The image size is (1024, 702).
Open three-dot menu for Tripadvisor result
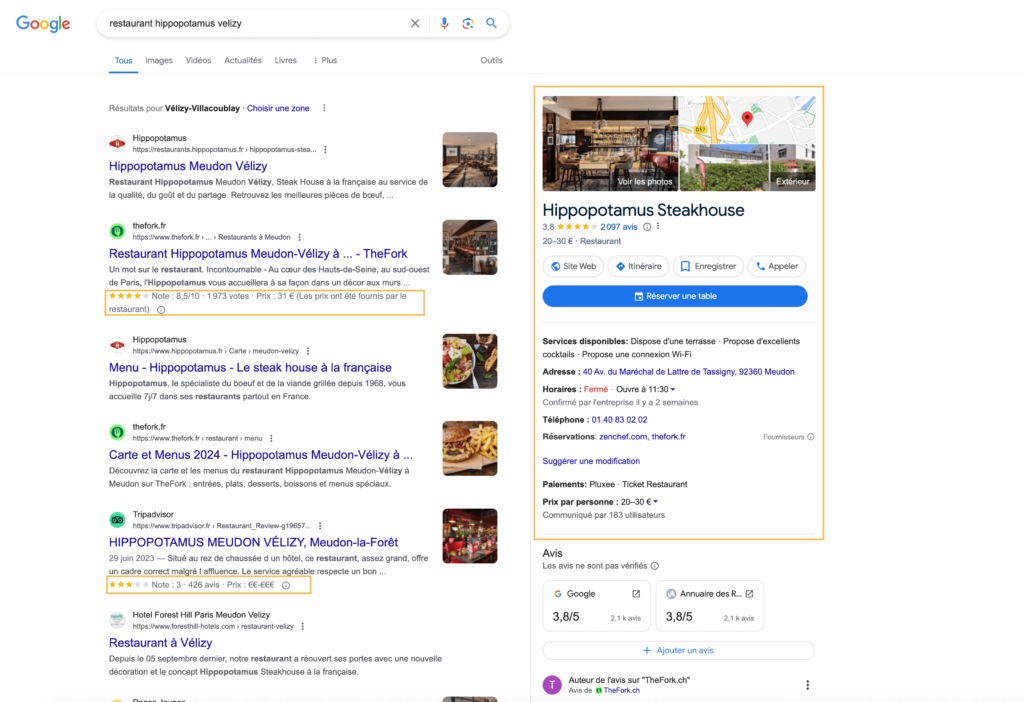[x=320, y=526]
